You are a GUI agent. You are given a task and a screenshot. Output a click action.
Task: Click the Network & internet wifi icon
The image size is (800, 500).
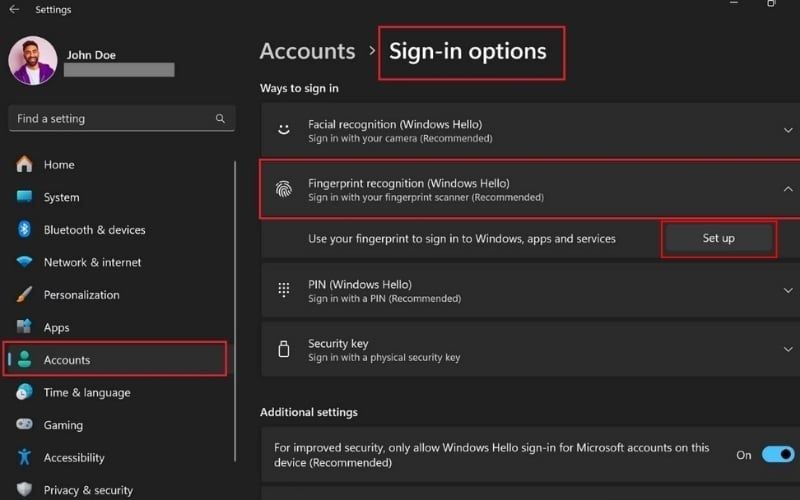point(25,262)
